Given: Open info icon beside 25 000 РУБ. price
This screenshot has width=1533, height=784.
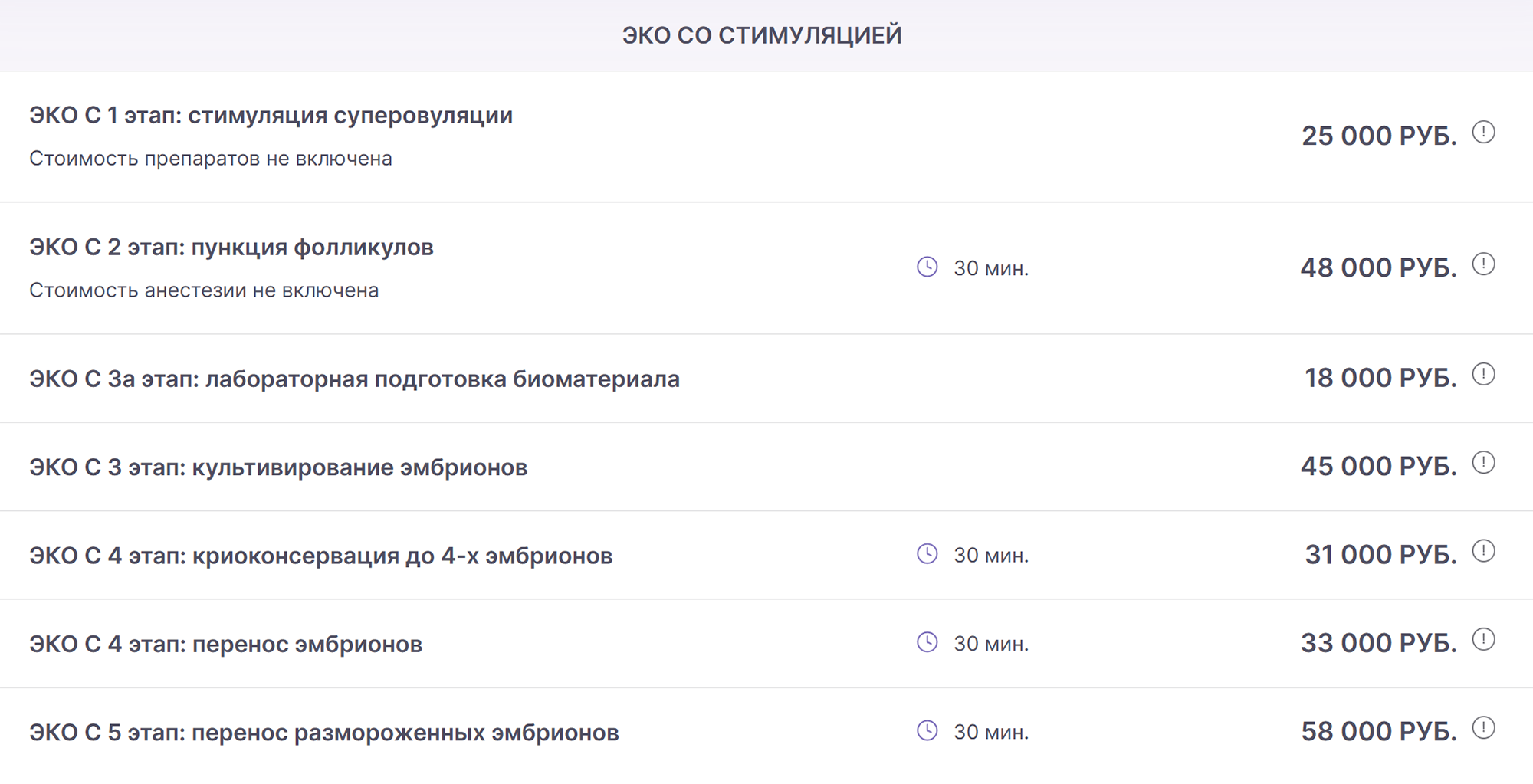Looking at the screenshot, I should click(x=1483, y=133).
